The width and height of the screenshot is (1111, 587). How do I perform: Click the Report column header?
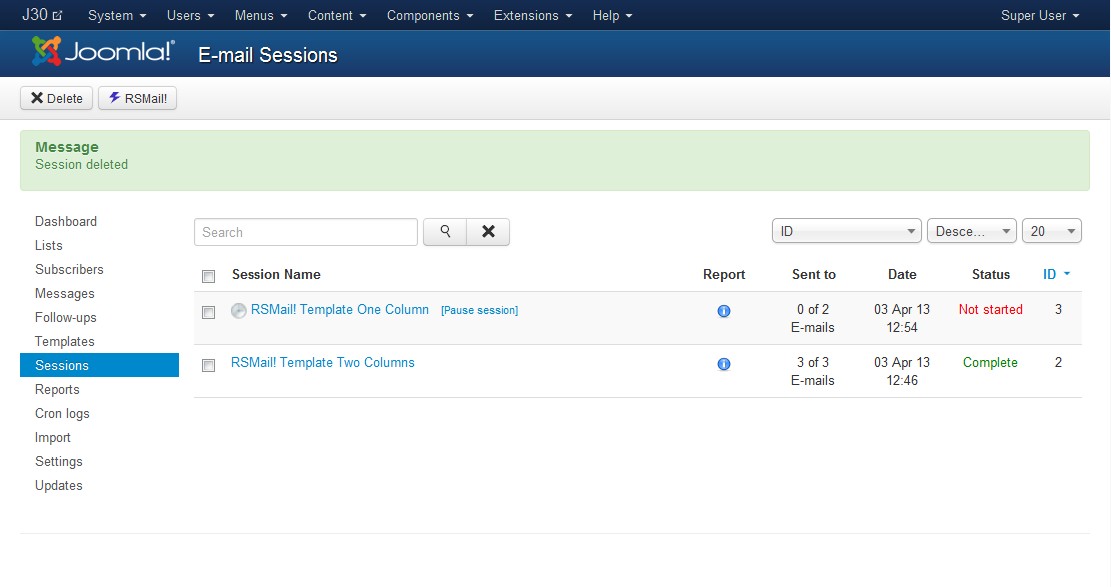click(x=724, y=274)
